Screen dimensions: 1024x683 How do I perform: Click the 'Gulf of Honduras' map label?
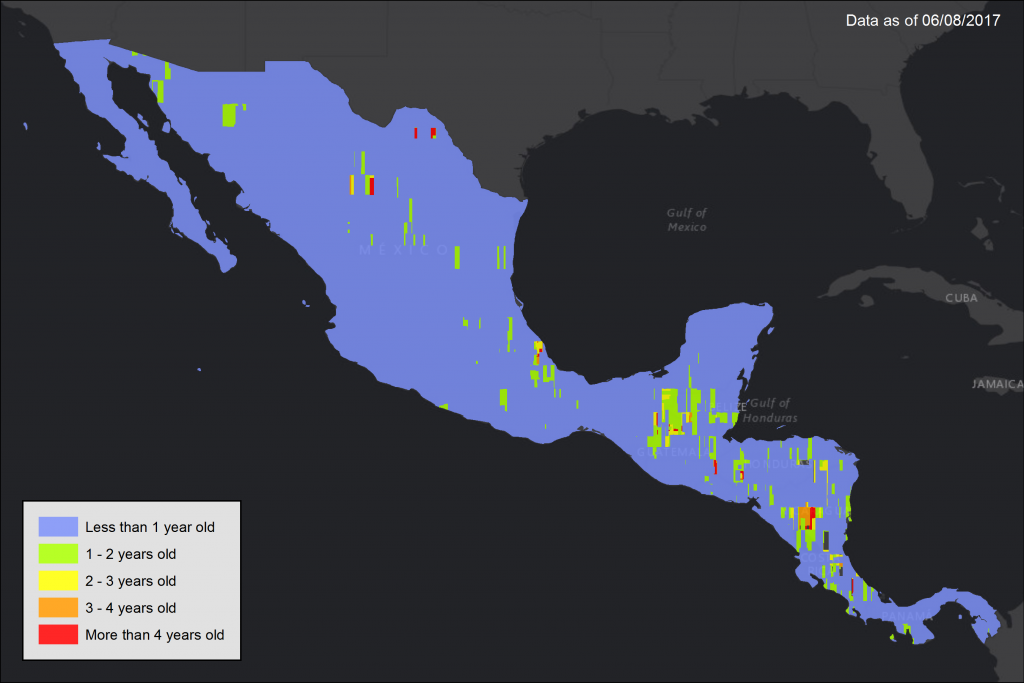click(767, 410)
